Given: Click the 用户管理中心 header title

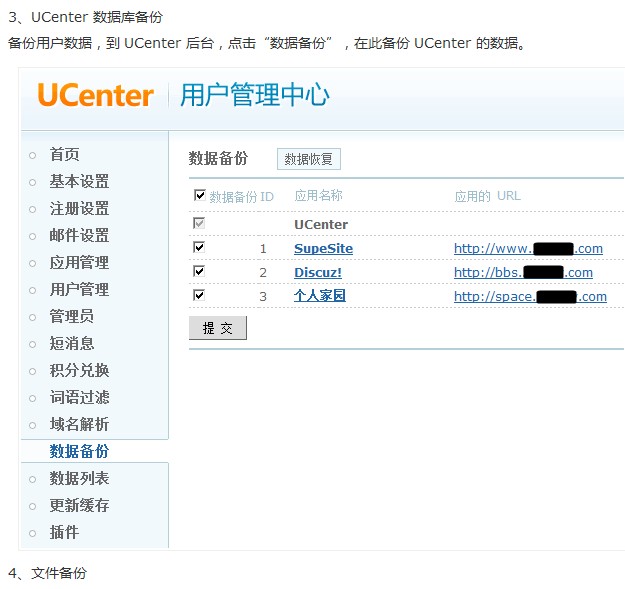Looking at the screenshot, I should click(x=255, y=95).
